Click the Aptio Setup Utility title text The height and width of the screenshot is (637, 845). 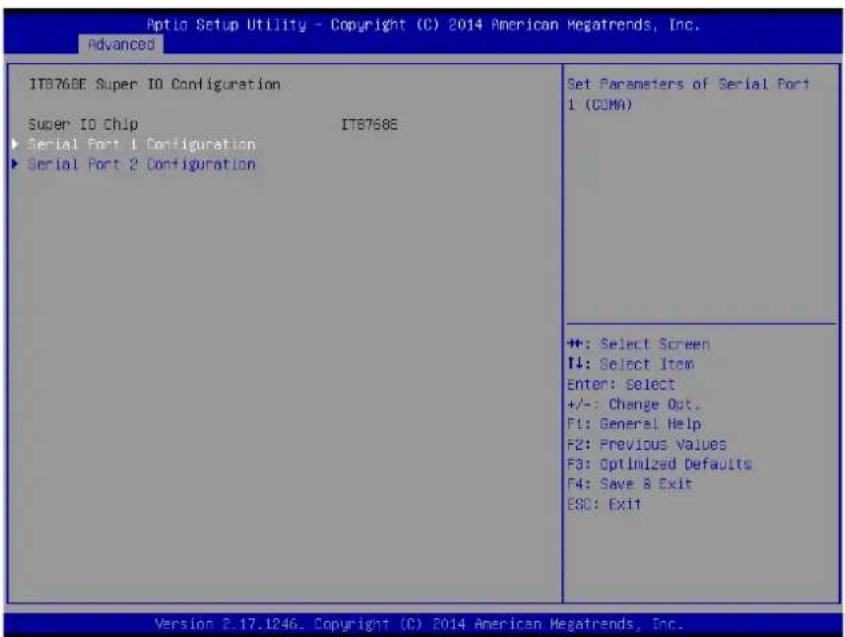pyautogui.click(x=423, y=25)
